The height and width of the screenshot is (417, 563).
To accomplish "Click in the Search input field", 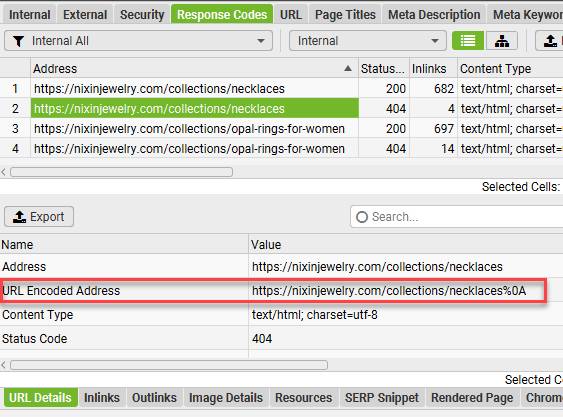I will 457,217.
